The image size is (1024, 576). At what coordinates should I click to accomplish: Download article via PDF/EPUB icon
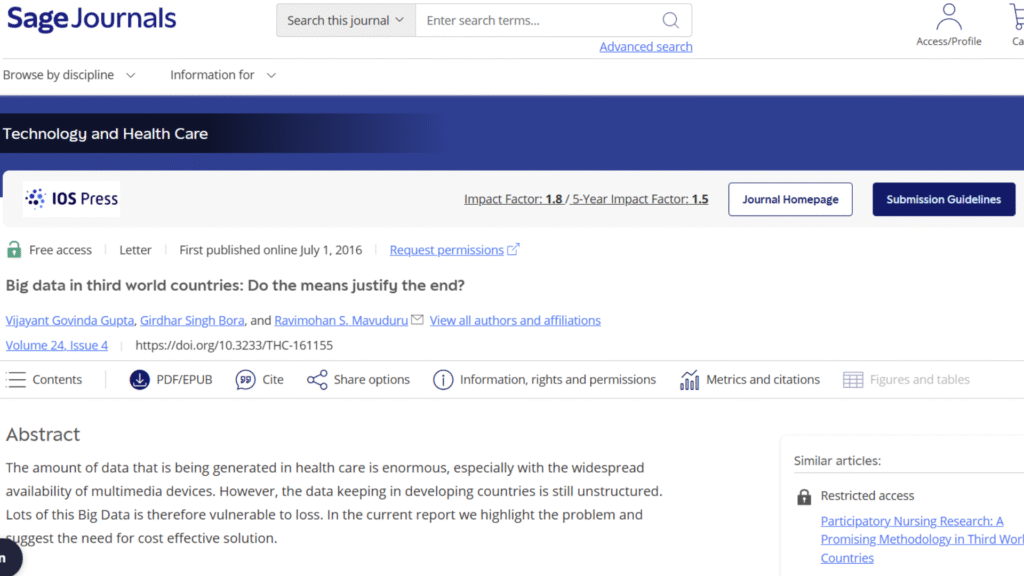tap(140, 380)
